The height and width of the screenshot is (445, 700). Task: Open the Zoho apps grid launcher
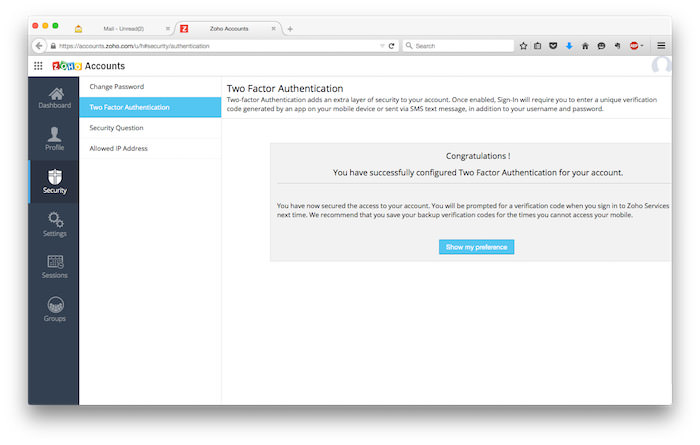coord(38,66)
